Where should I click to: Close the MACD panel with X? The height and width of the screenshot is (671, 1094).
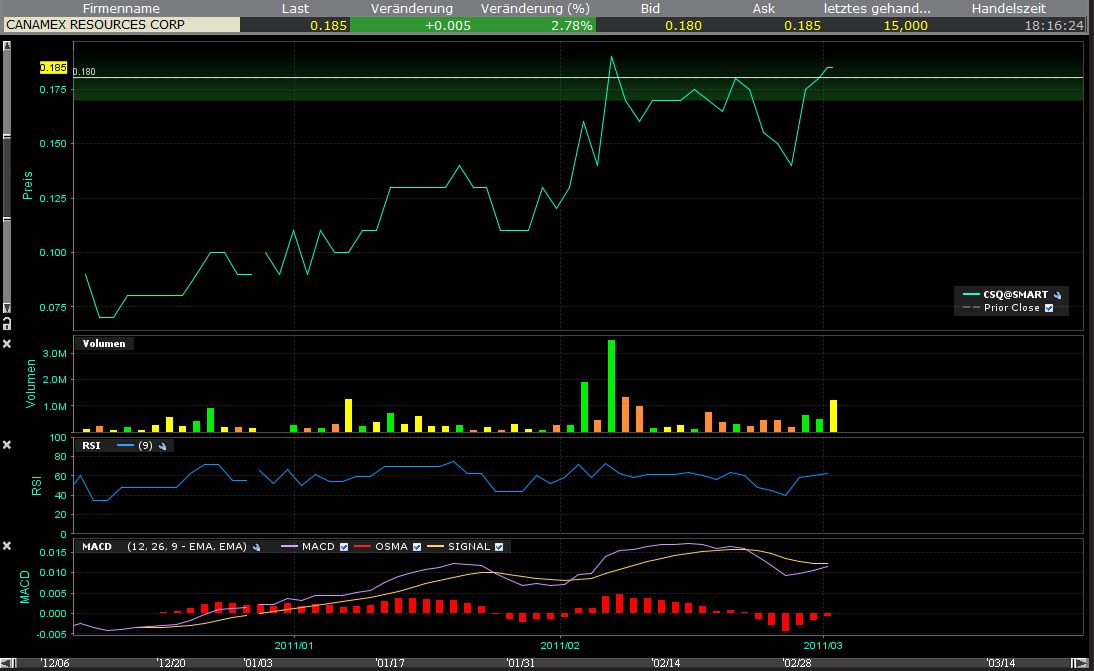7,546
